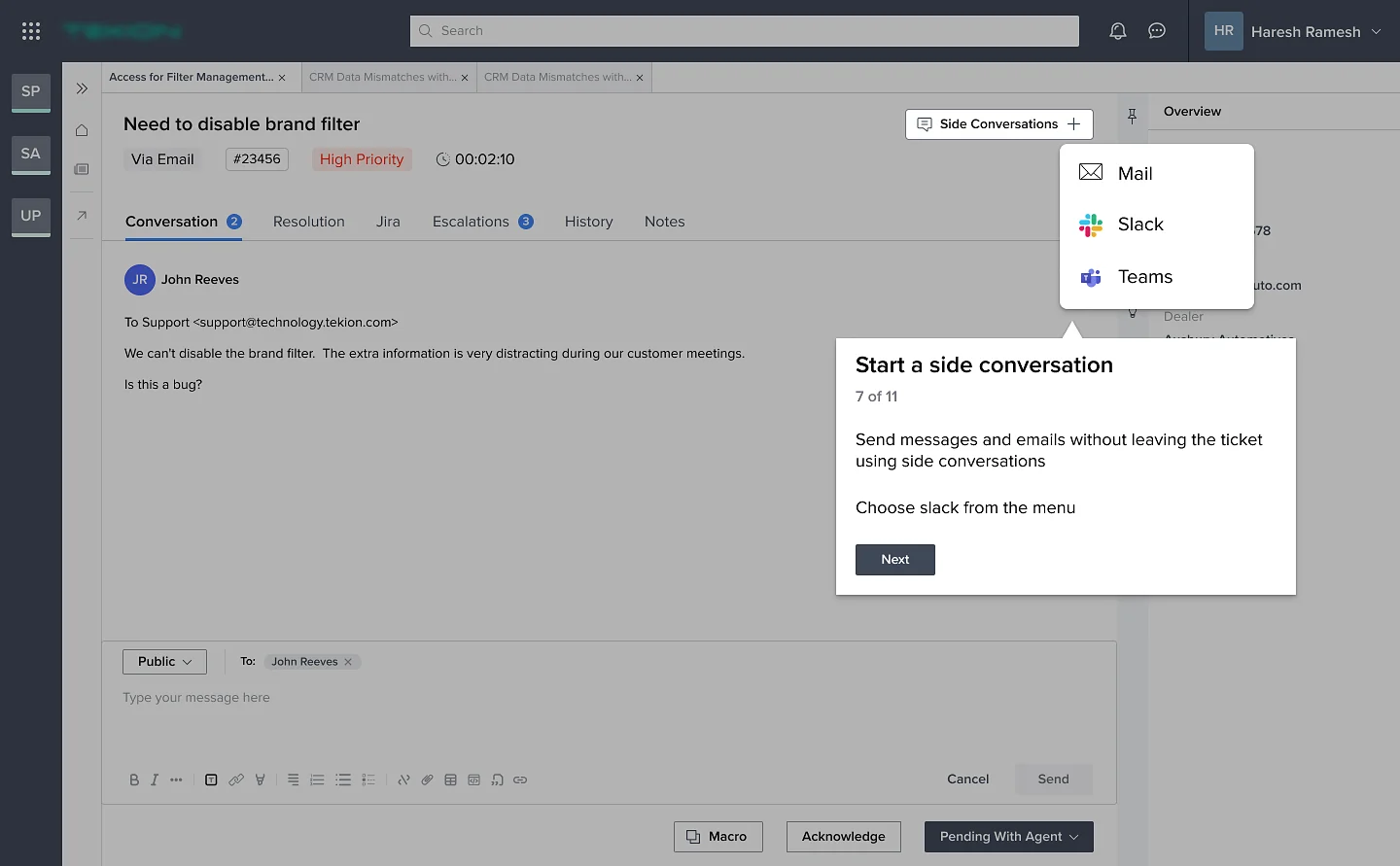Open the Escalations tab
This screenshot has width=1400, height=866.
pos(482,222)
